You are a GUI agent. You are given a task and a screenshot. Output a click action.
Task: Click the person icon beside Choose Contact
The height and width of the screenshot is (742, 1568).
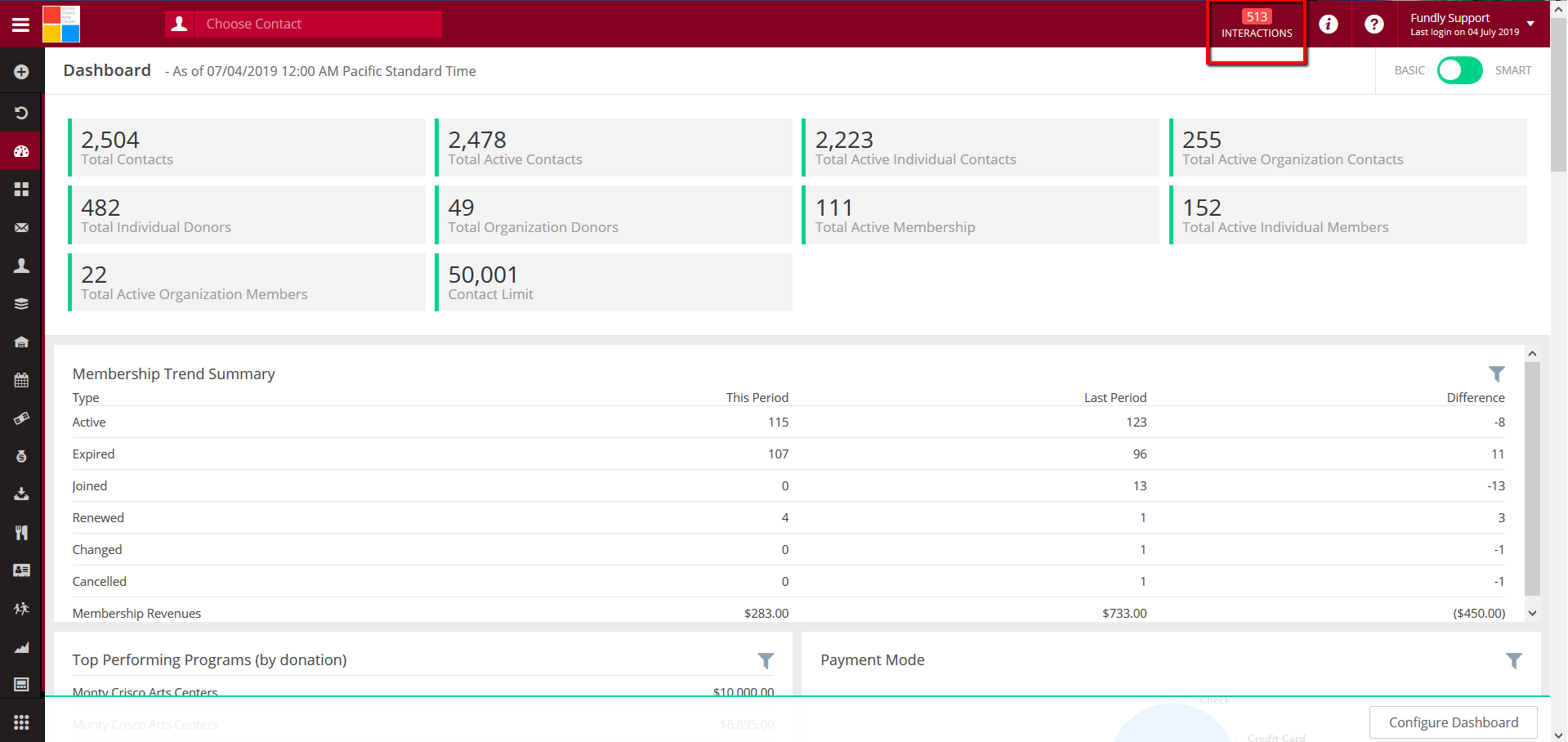pos(180,24)
